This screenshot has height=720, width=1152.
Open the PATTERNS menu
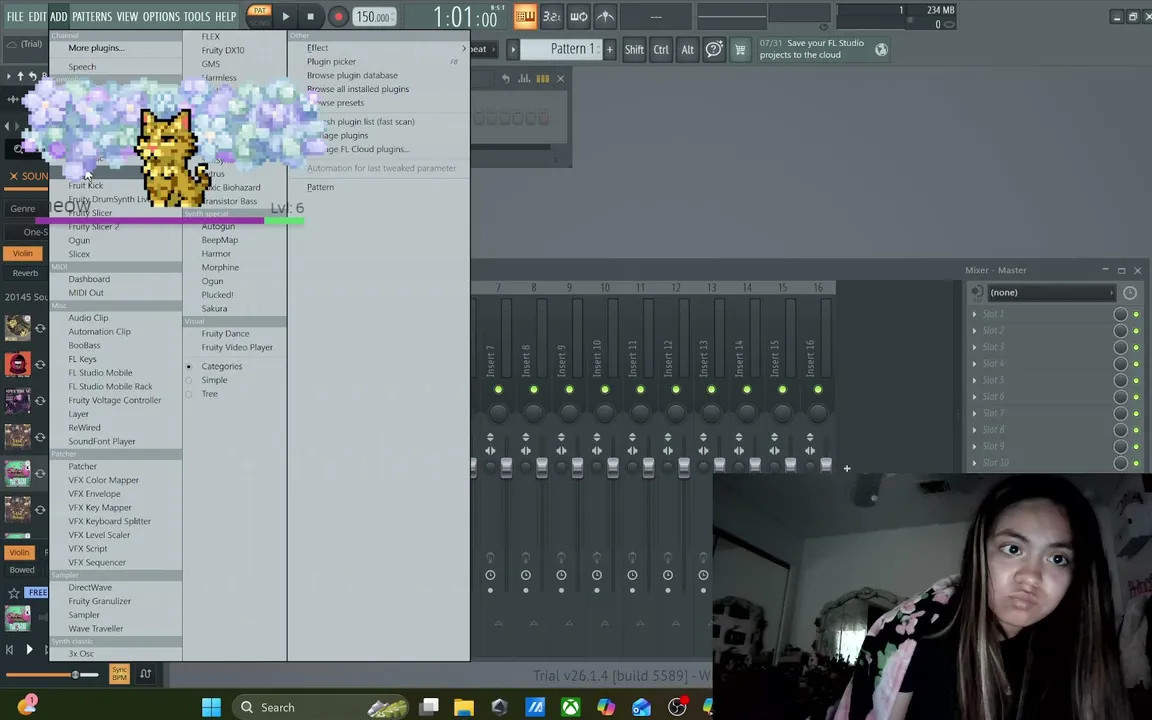[x=92, y=16]
